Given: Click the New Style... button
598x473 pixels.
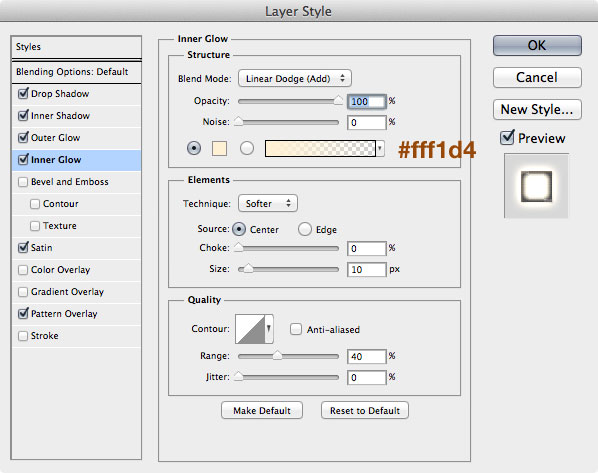Looking at the screenshot, I should click(x=537, y=109).
